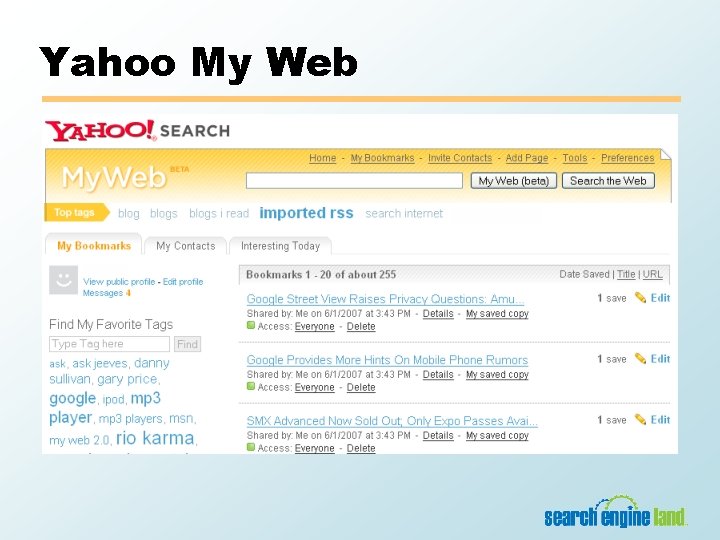Click the smiley profile avatar

coord(63,280)
